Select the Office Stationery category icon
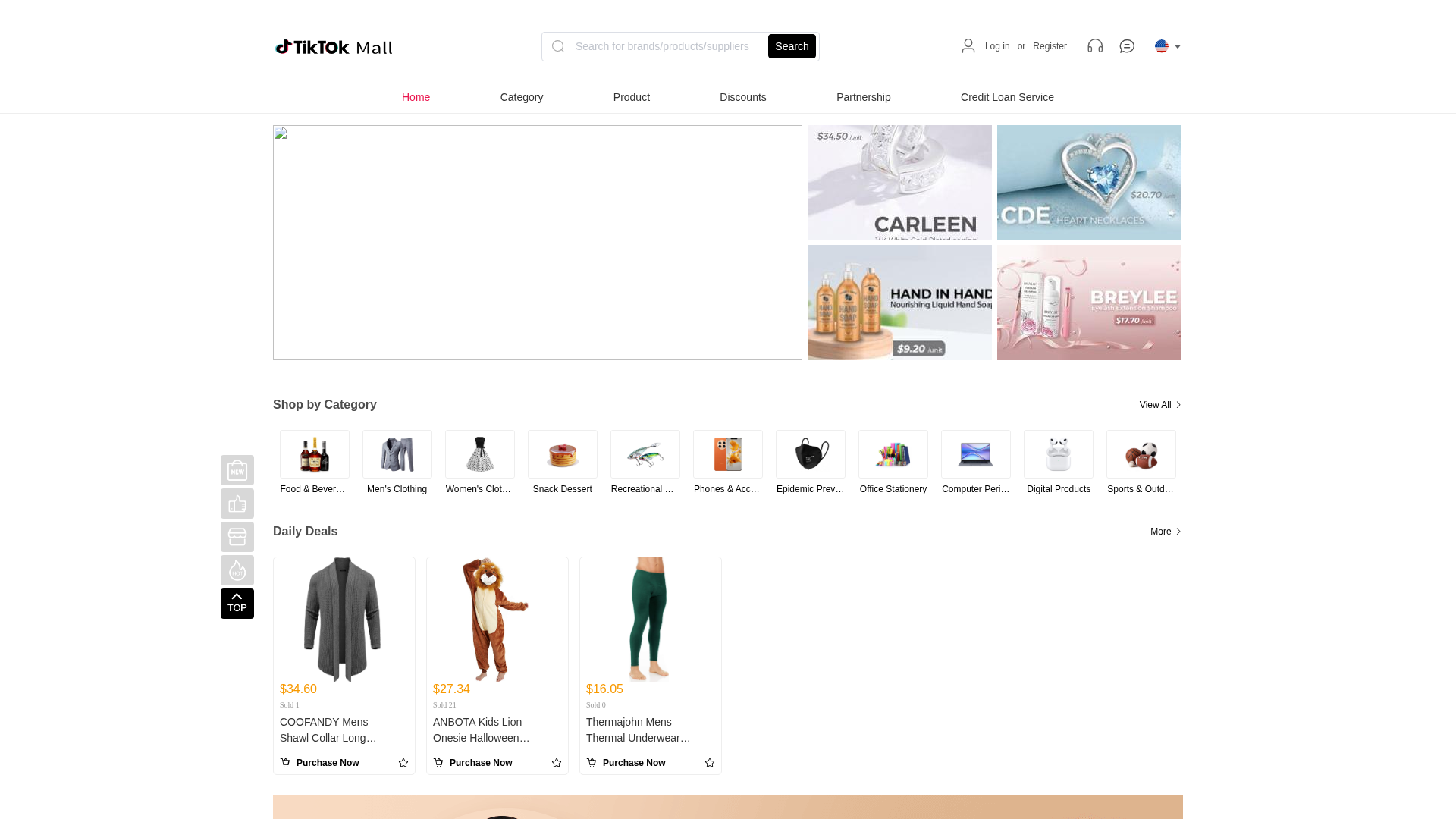 [893, 454]
